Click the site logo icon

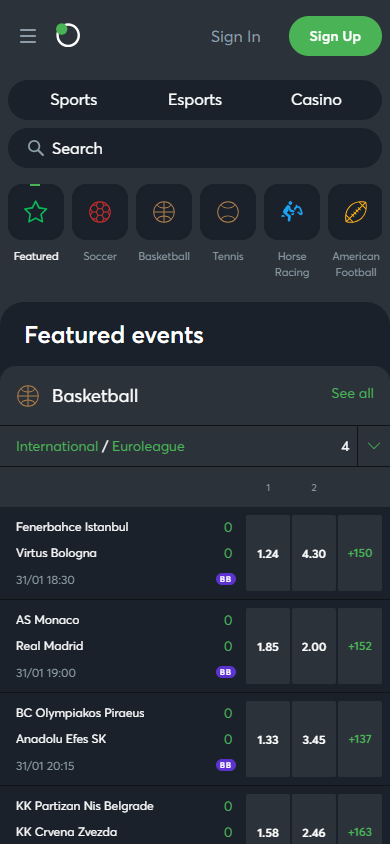tap(68, 36)
